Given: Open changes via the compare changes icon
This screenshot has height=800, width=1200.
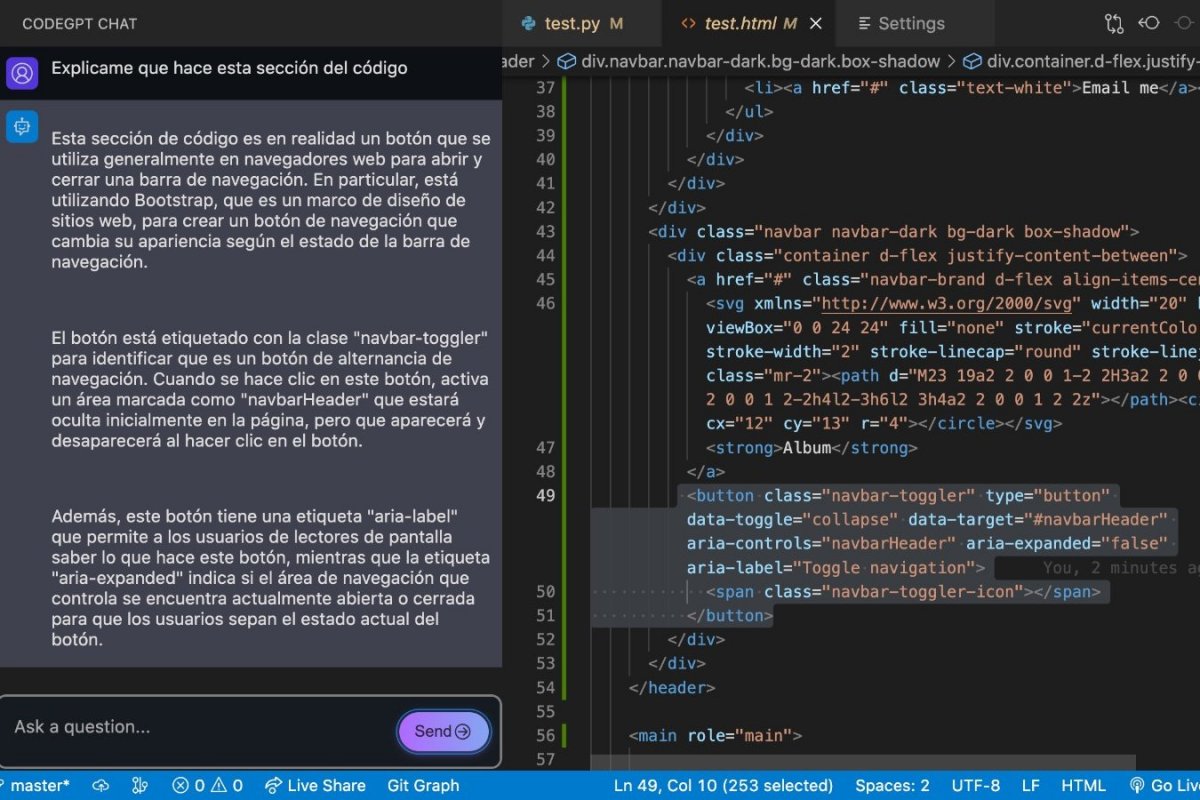Looking at the screenshot, I should click(1114, 23).
